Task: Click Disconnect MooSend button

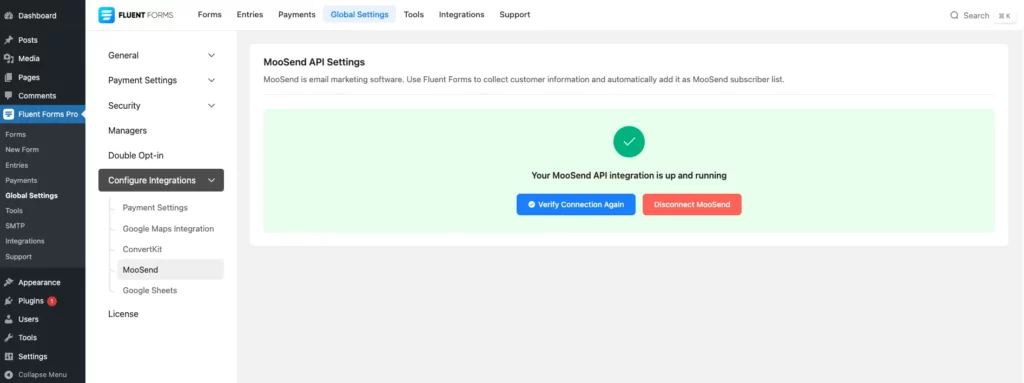Action: (x=692, y=205)
